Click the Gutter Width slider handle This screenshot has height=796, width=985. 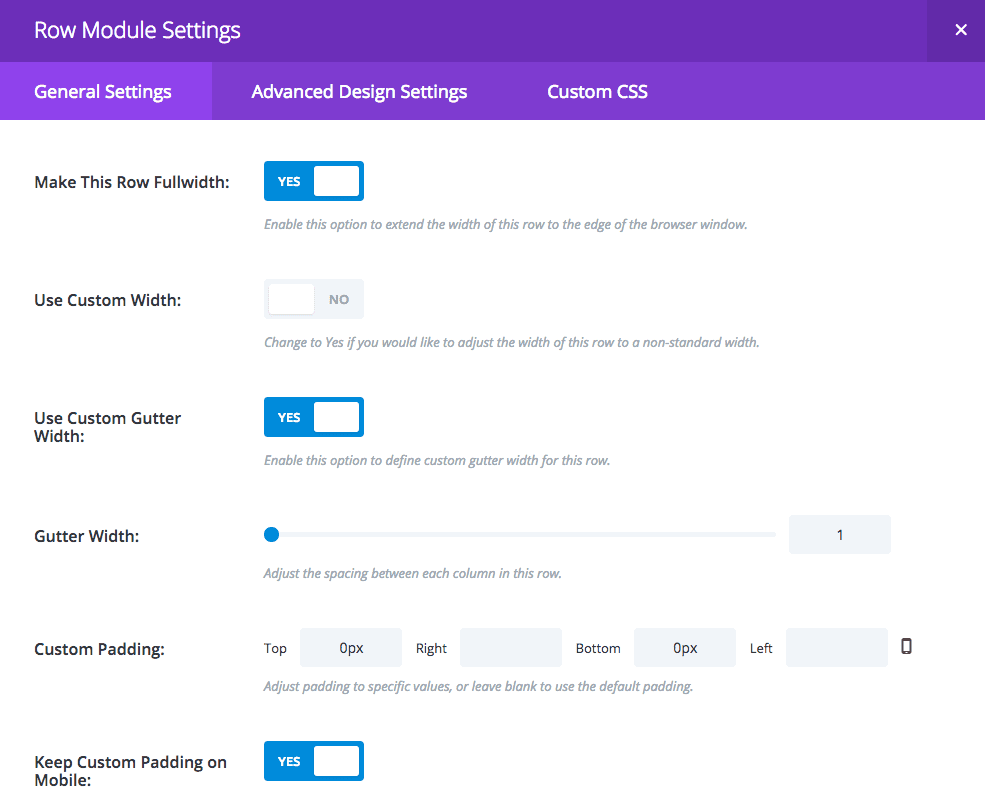coord(271,535)
